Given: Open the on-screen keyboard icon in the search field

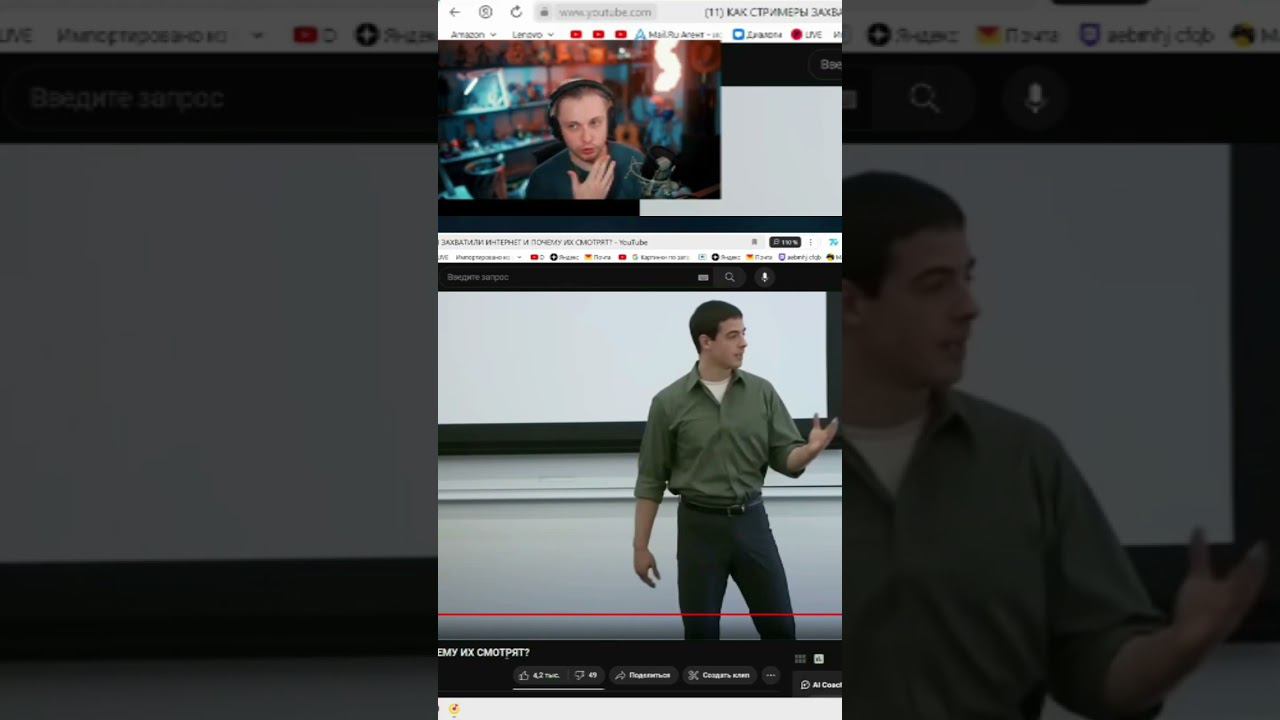Looking at the screenshot, I should (703, 277).
